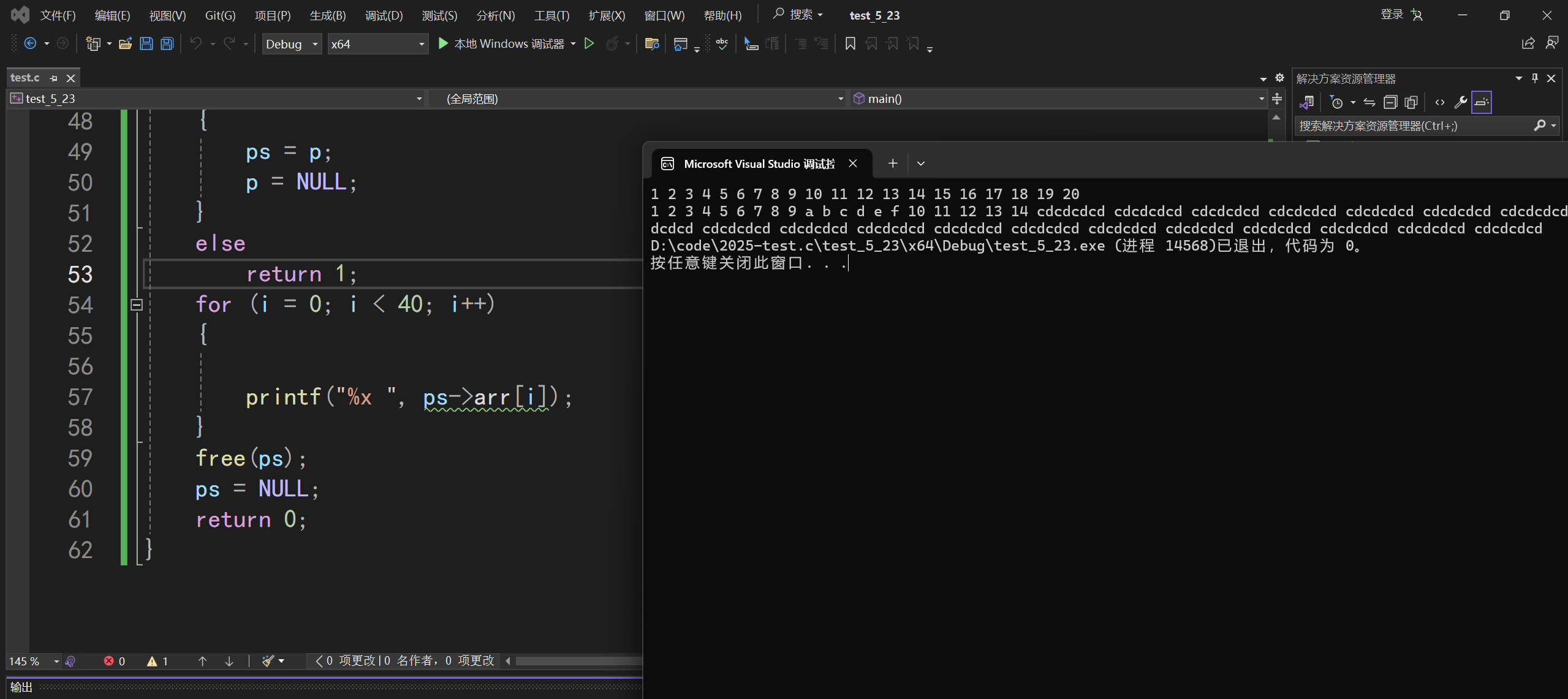Open Properties wrench icon in Solution Explorer
Viewport: 1568px width, 699px height.
pos(1461,102)
